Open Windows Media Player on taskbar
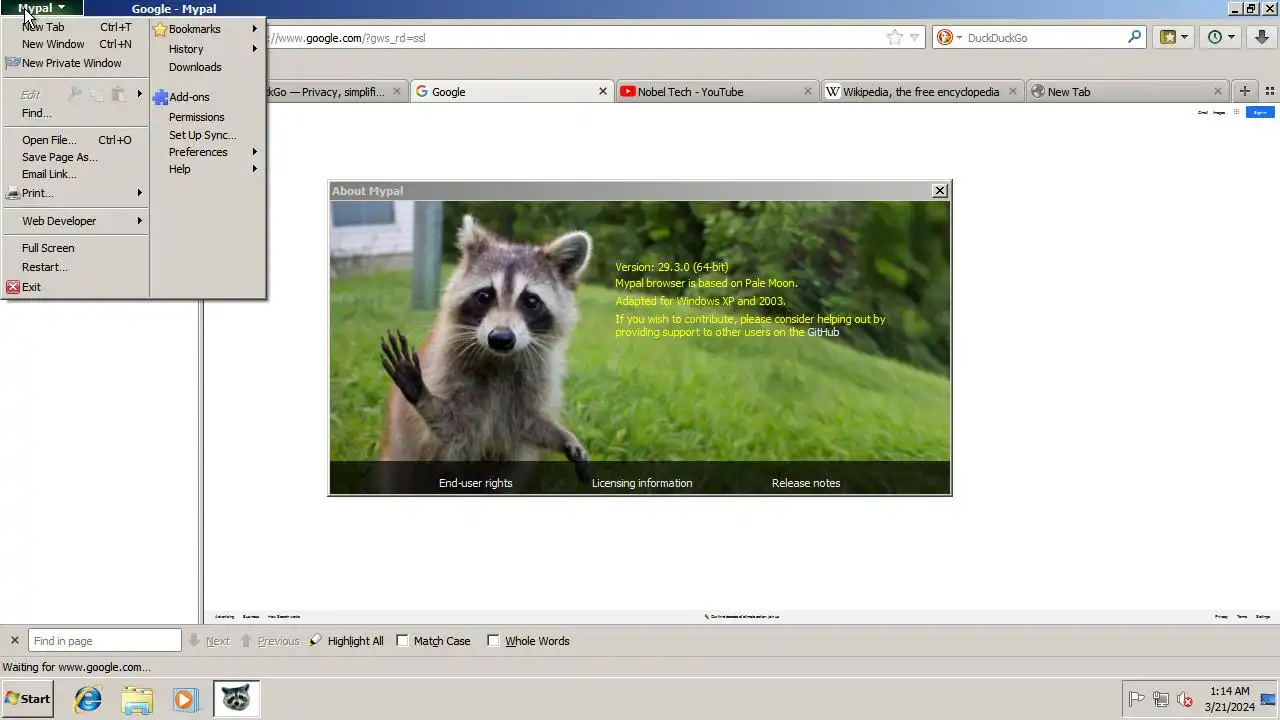The height and width of the screenshot is (720, 1280). click(185, 699)
